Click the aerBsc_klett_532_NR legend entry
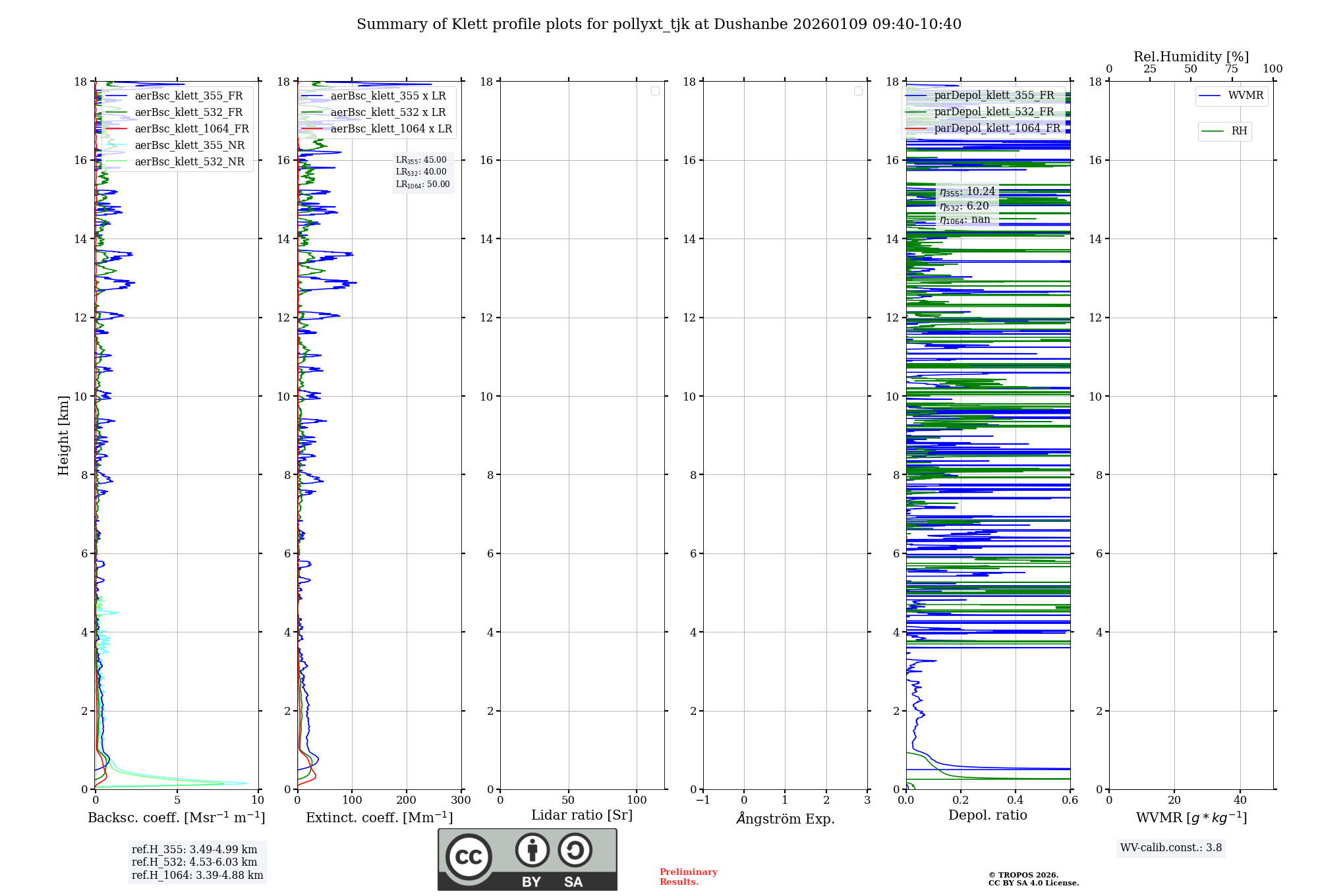This screenshot has width=1318, height=896. click(189, 161)
